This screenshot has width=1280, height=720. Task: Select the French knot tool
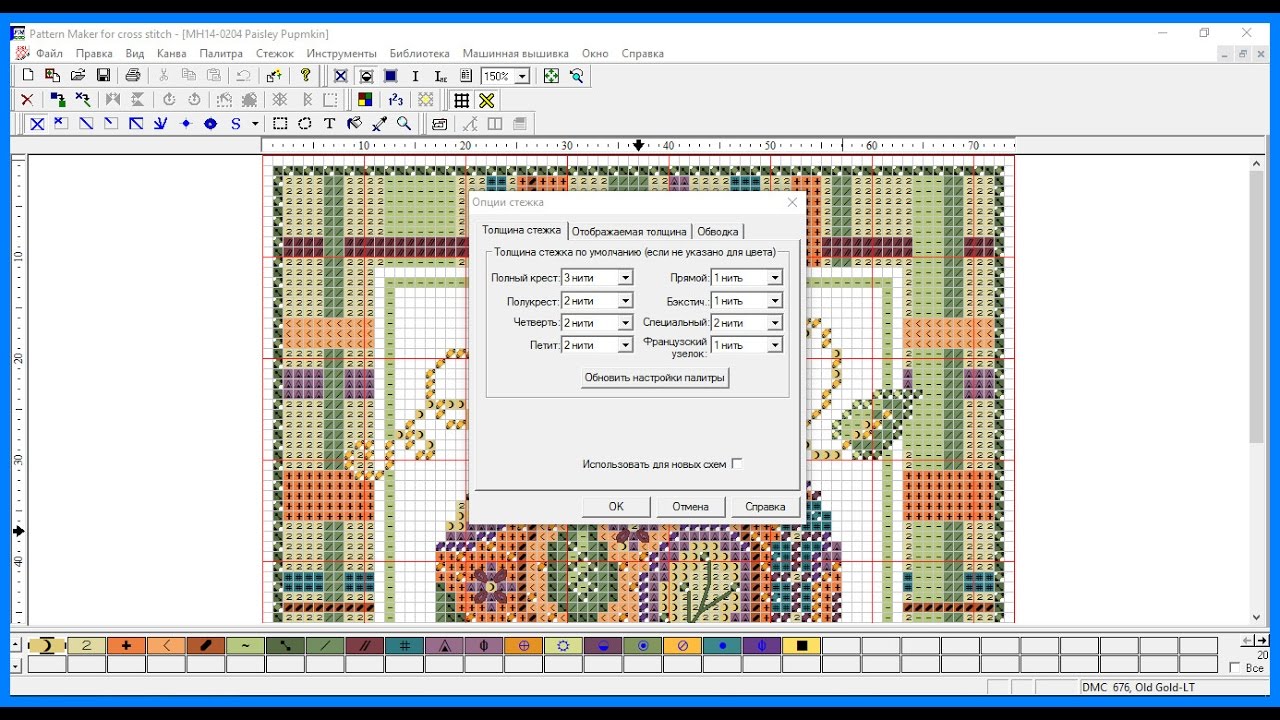pos(185,124)
